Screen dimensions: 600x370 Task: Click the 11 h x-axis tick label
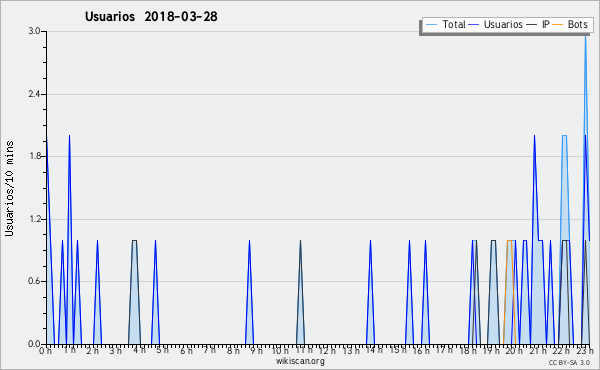pos(304,350)
